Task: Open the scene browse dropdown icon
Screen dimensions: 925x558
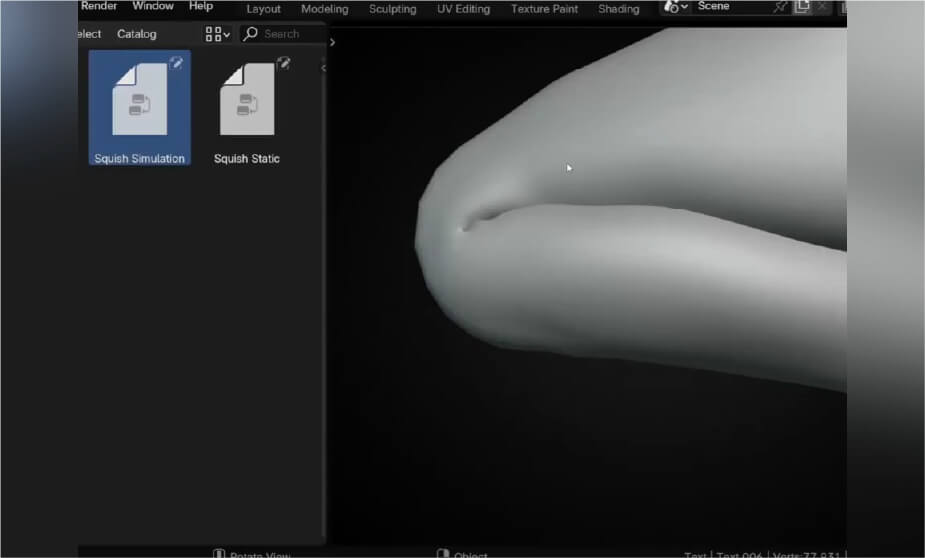Action: [676, 7]
